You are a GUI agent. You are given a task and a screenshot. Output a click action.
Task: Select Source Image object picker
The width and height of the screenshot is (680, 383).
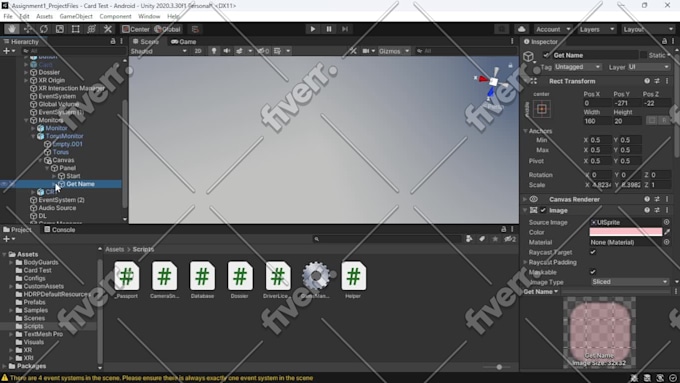tap(667, 222)
